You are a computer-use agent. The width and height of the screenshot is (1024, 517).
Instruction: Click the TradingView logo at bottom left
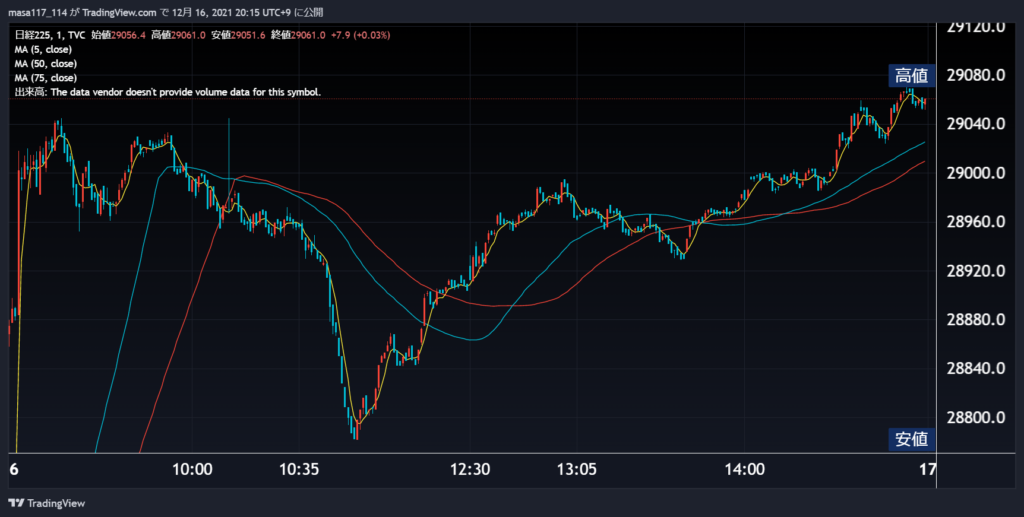point(46,503)
